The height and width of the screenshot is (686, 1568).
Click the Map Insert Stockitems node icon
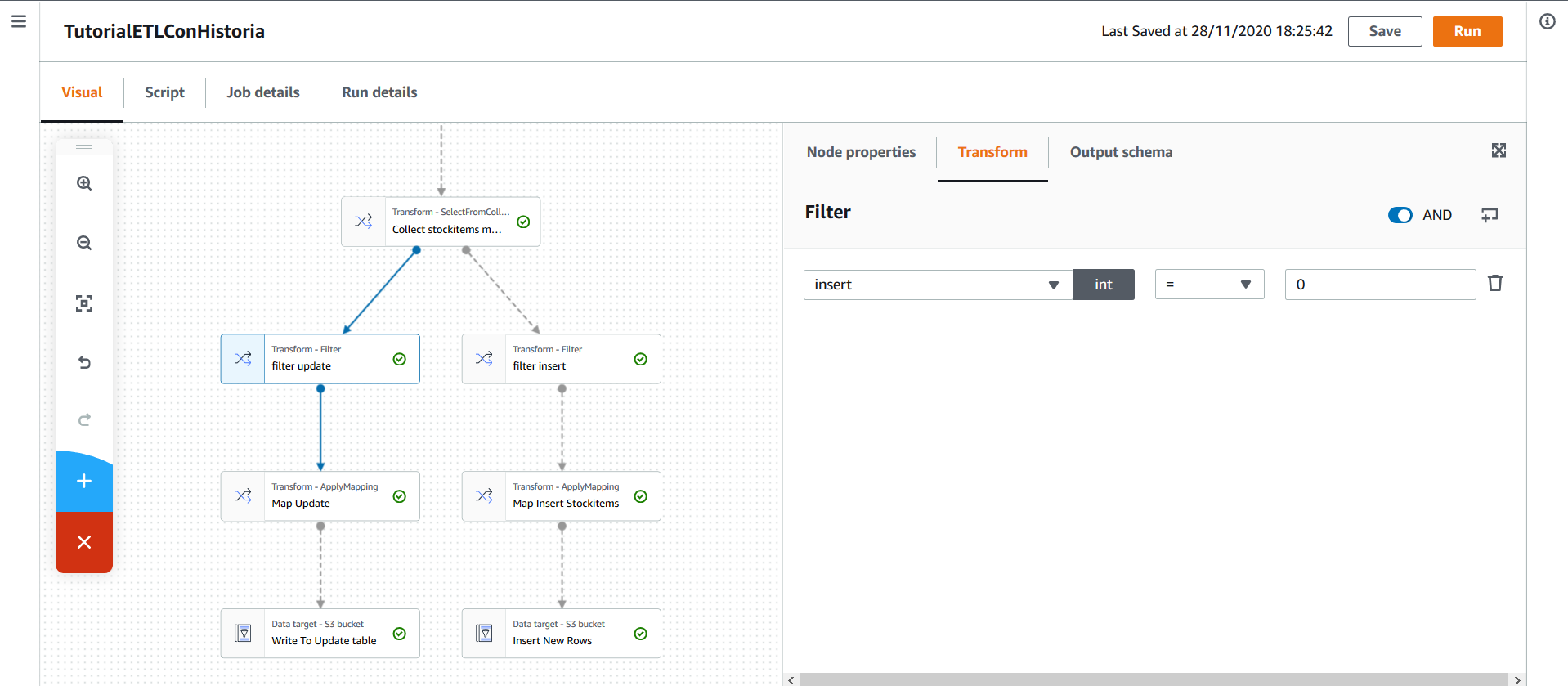(484, 495)
